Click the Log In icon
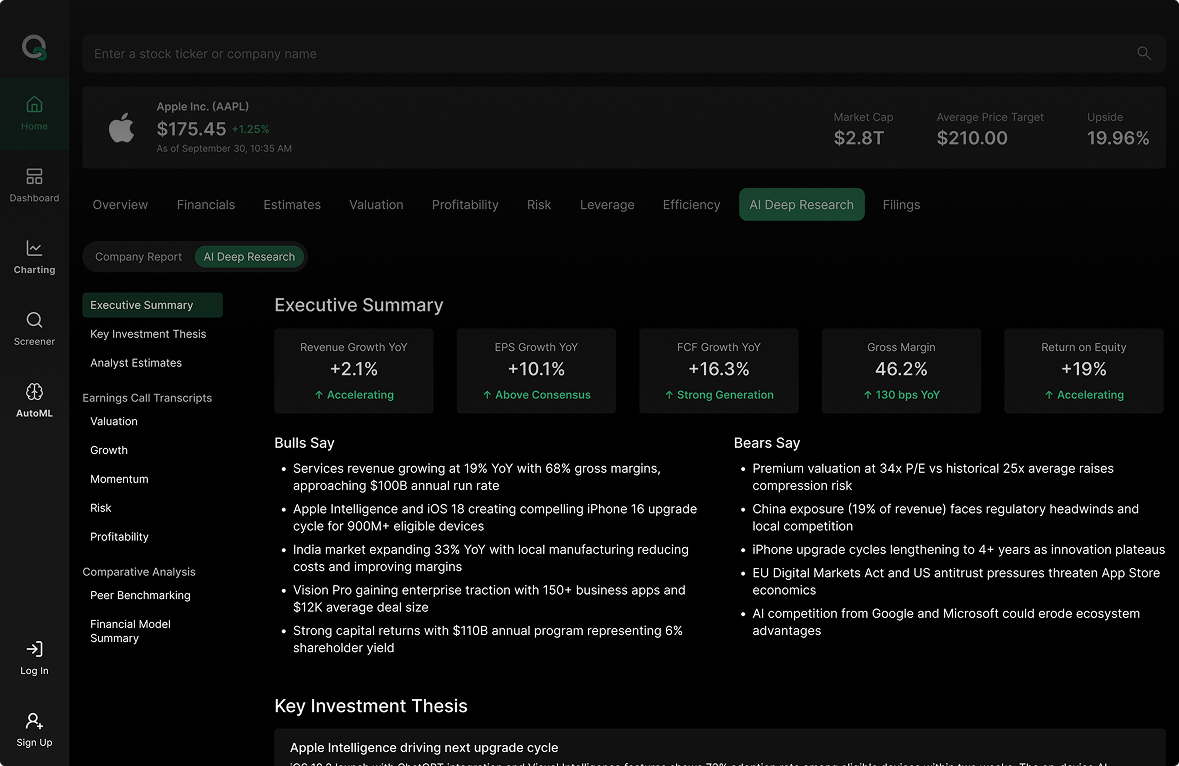The height and width of the screenshot is (766, 1179). pos(34,650)
